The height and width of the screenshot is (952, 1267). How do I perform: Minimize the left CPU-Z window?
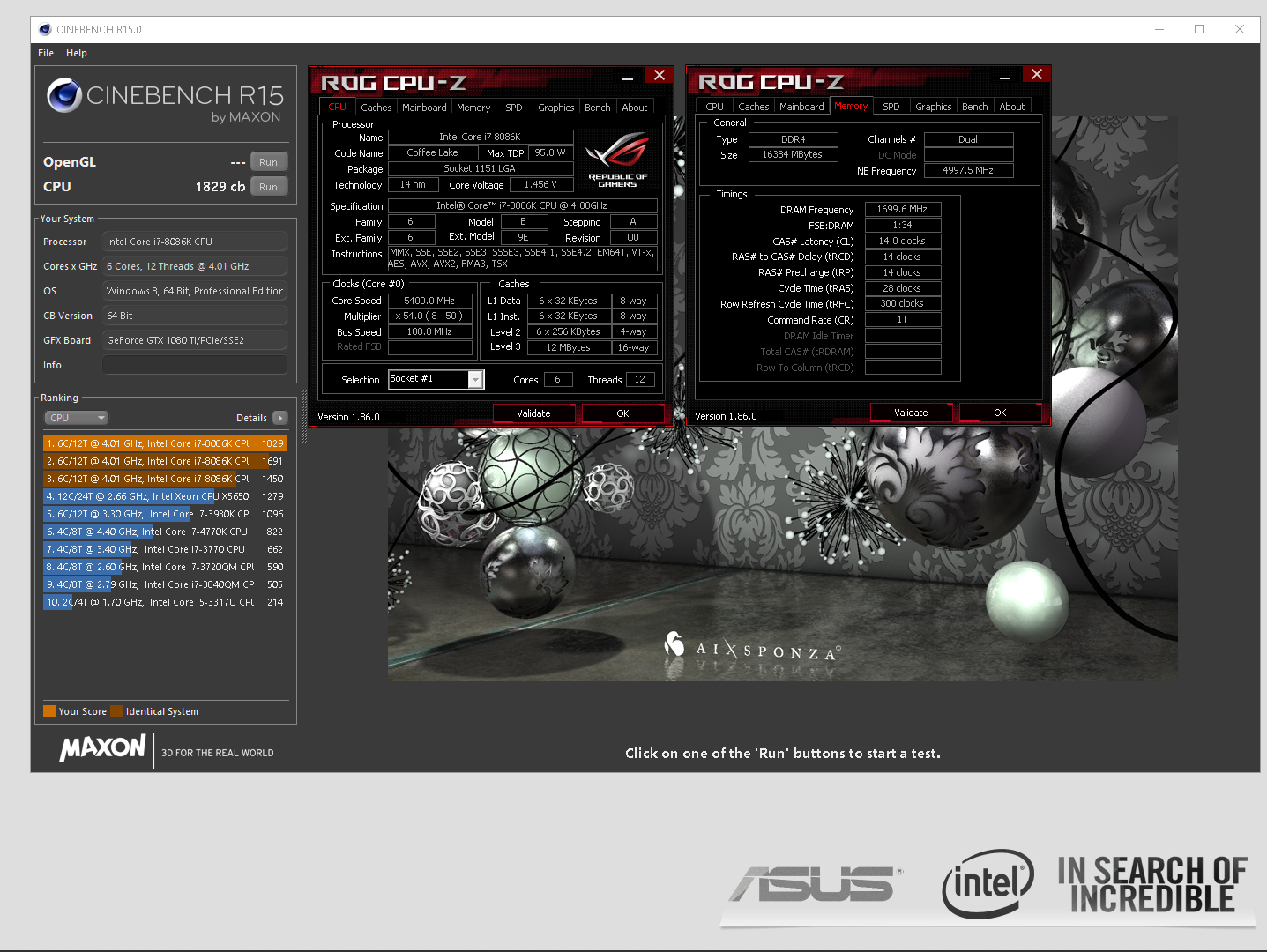628,78
